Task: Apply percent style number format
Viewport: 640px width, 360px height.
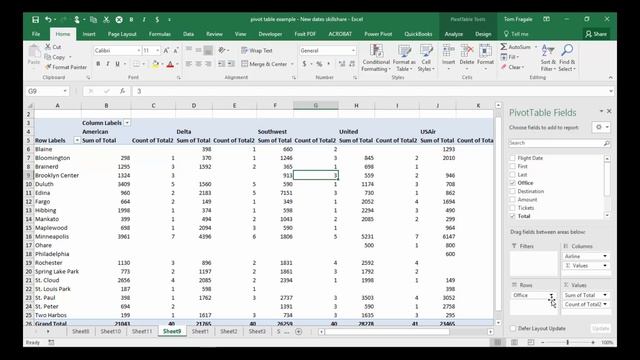Action: [x=319, y=64]
